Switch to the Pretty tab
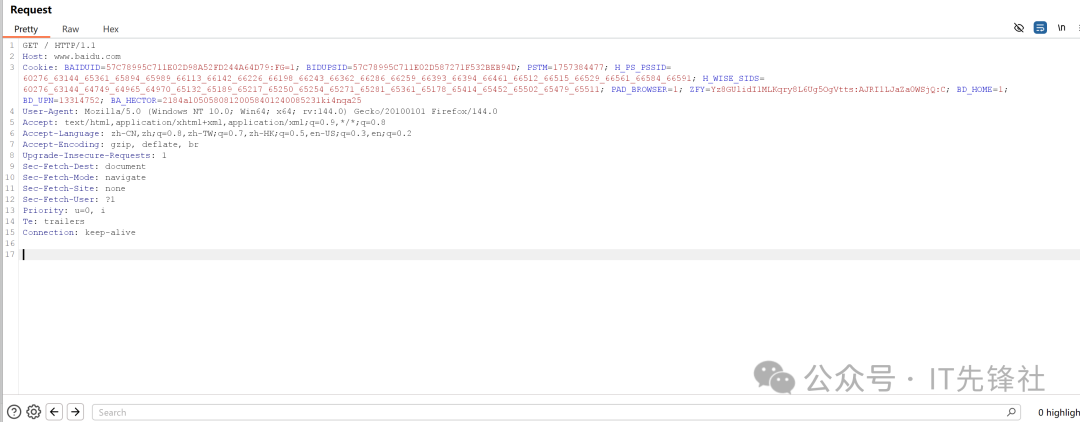Screen dimensions: 1080x422 (26, 29)
